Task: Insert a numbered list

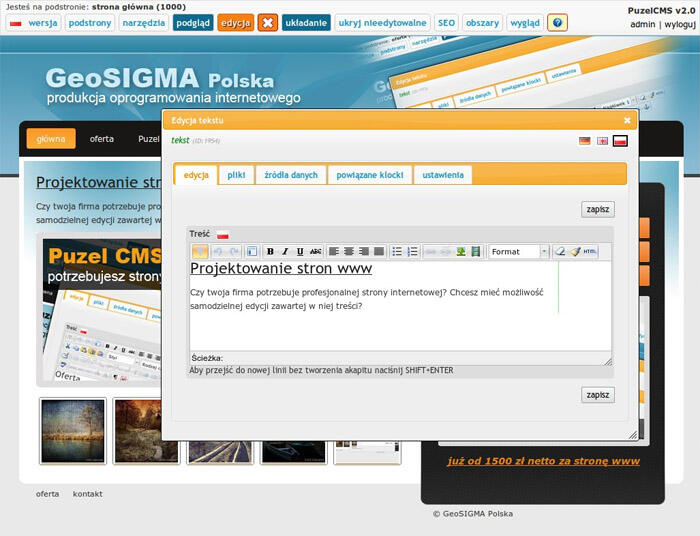Action: (x=413, y=252)
